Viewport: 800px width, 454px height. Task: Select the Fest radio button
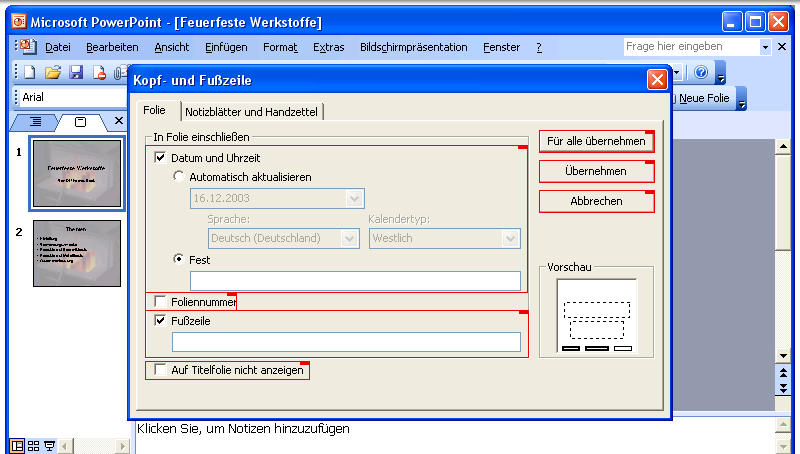pyautogui.click(x=179, y=259)
